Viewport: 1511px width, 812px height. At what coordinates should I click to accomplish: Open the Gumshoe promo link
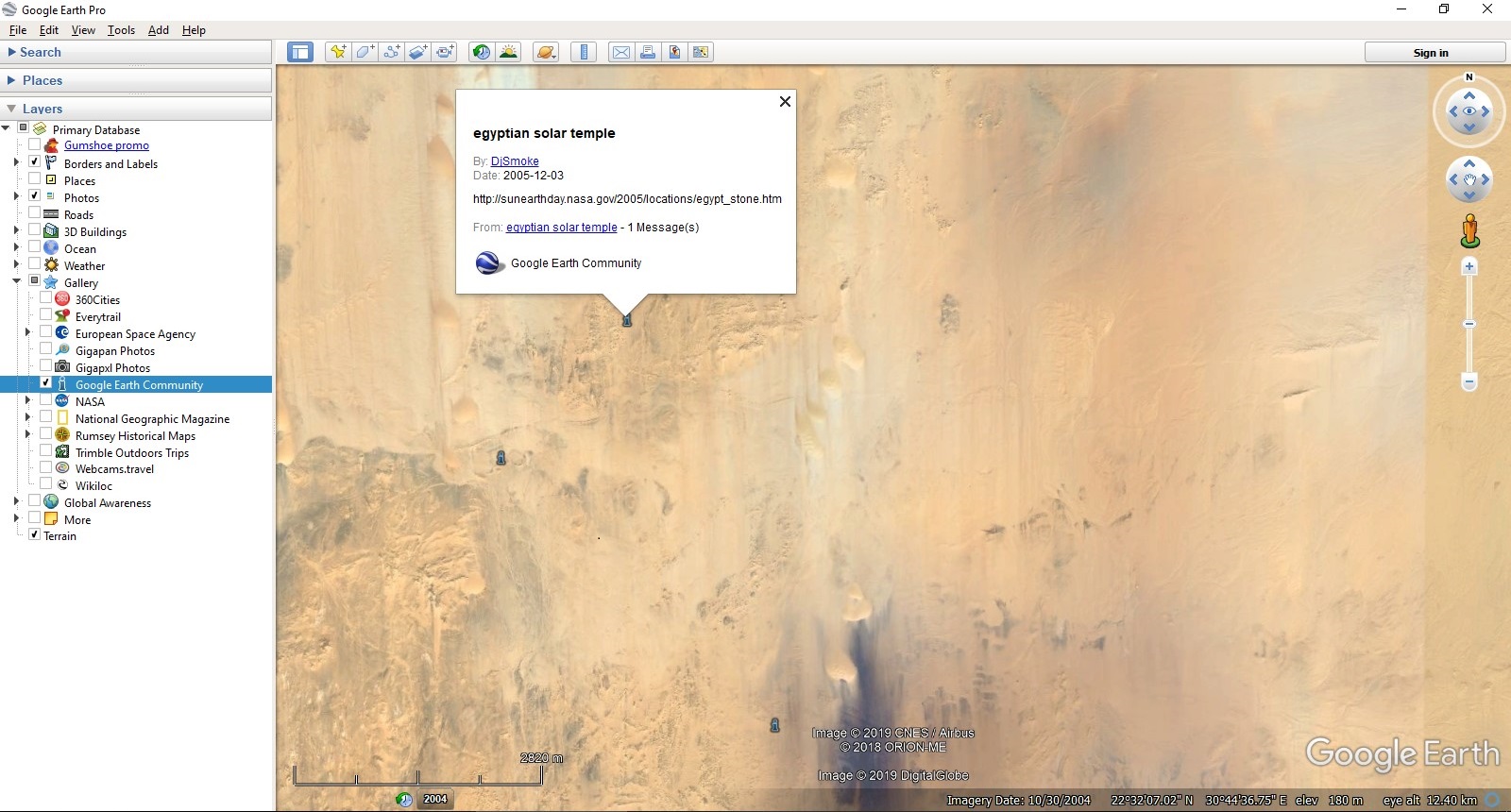coord(107,145)
